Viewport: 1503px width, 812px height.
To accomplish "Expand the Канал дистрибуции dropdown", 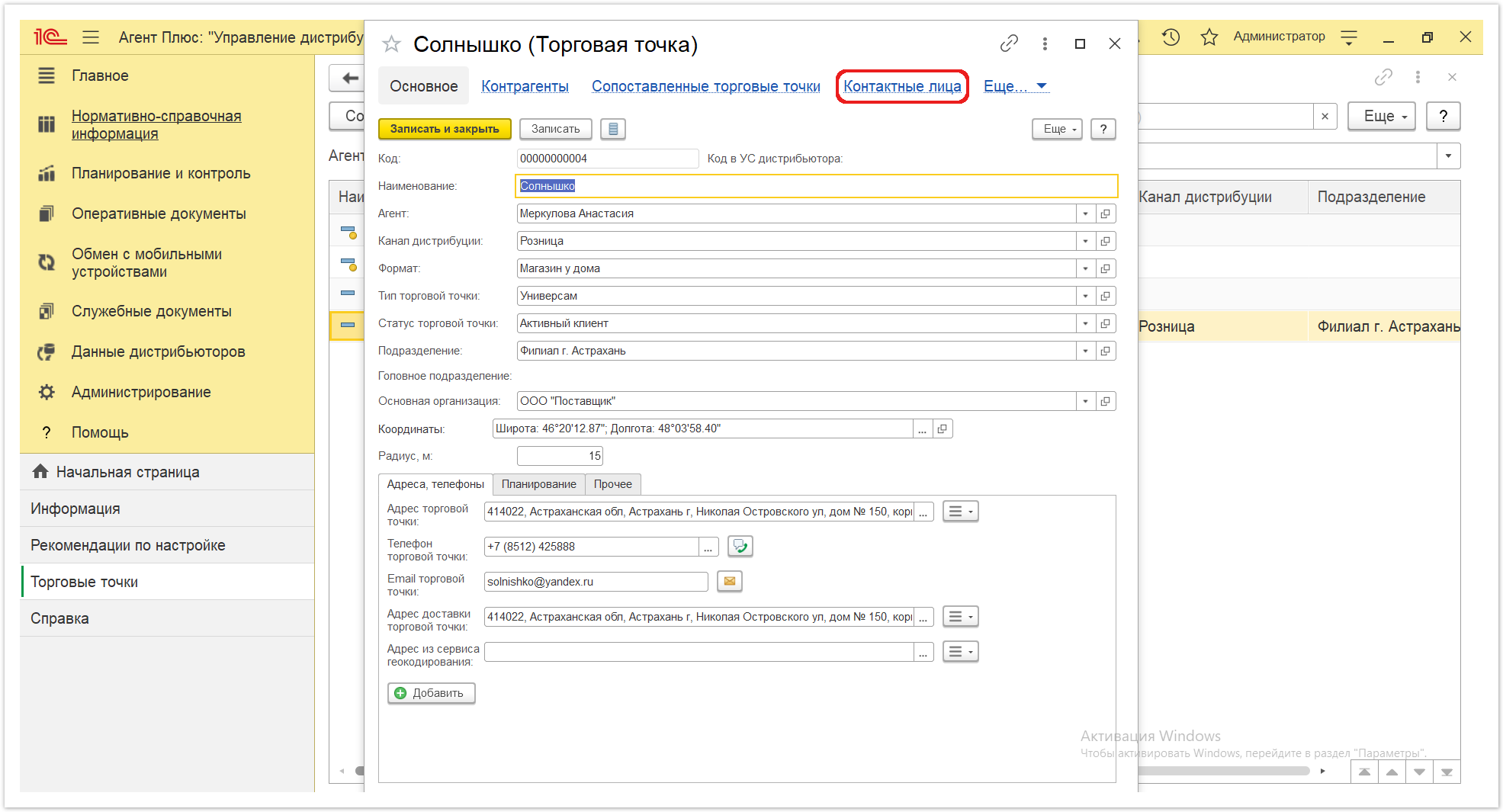I will tap(1085, 241).
